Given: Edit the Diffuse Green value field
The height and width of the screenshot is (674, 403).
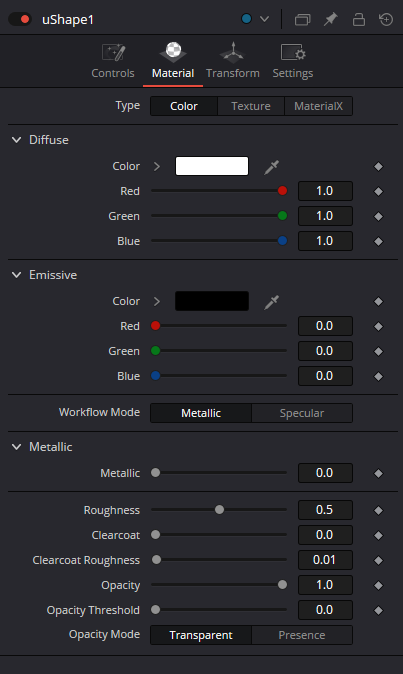Looking at the screenshot, I should [325, 216].
